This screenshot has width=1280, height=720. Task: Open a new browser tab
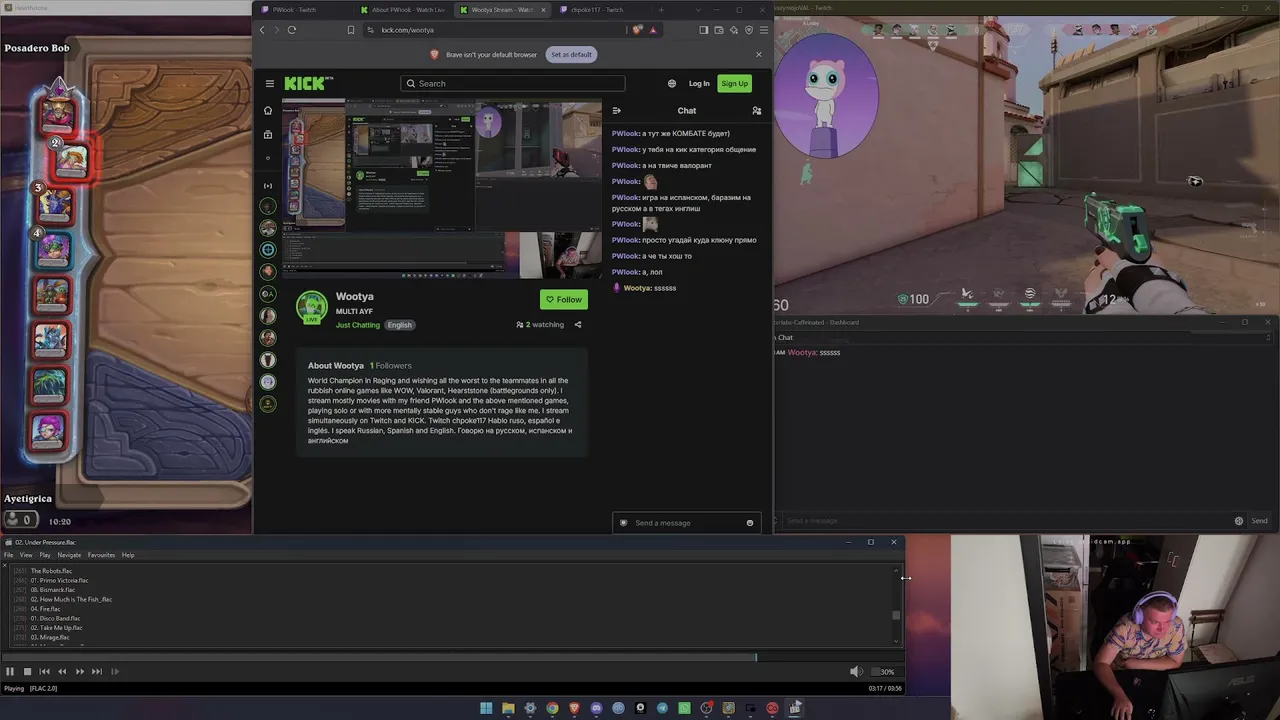(x=661, y=10)
